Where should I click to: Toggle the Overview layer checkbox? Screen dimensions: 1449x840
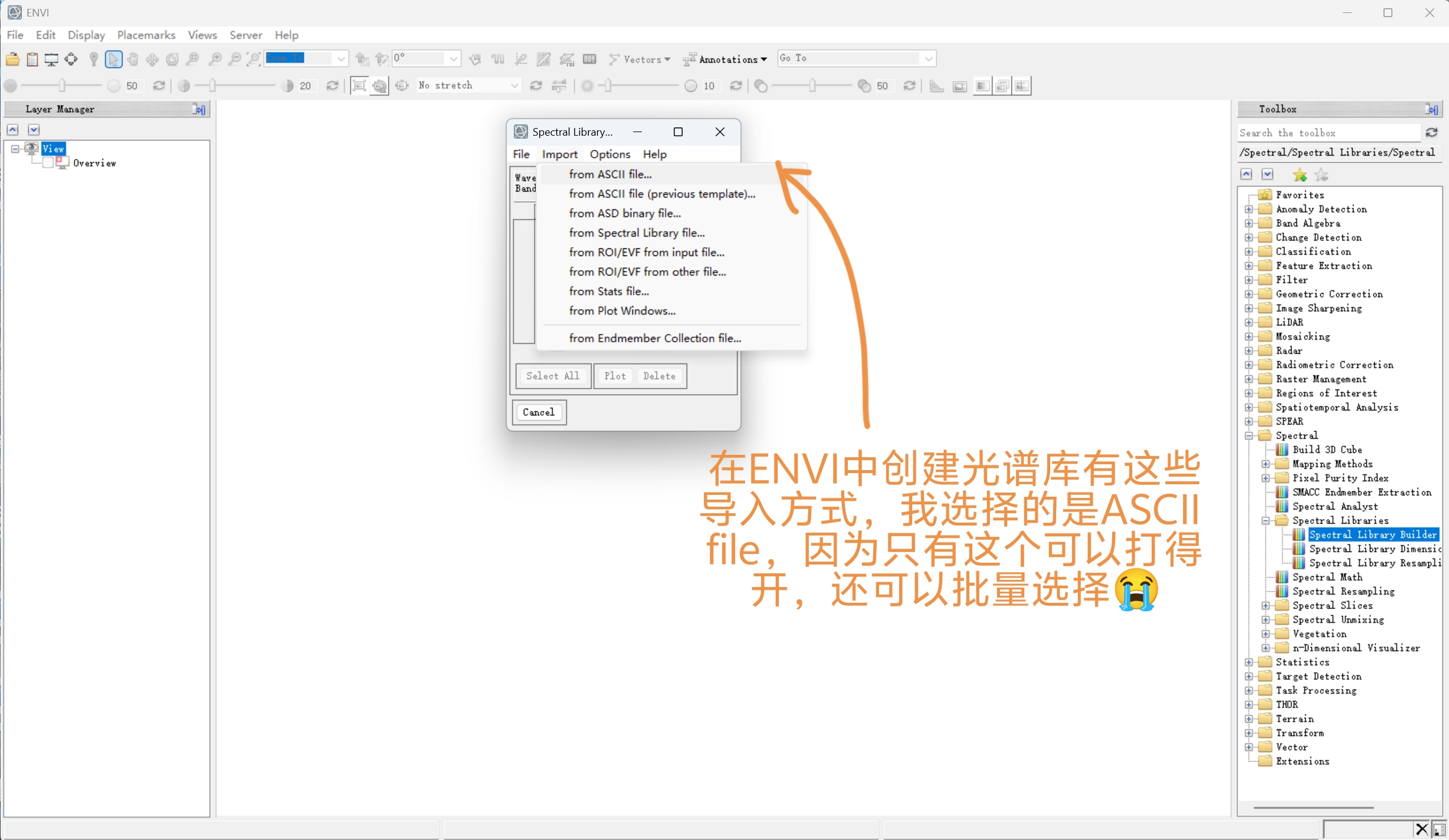[48, 163]
